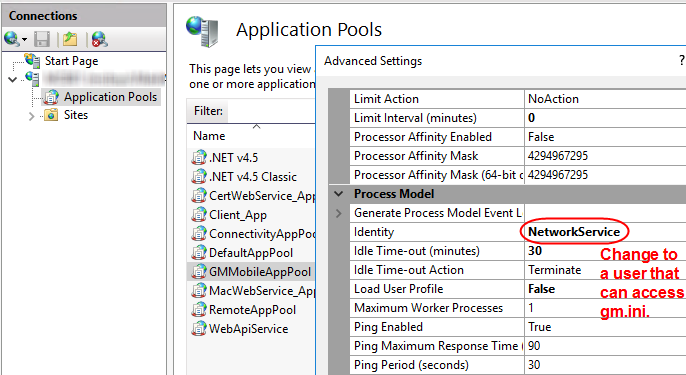Select the CertWebService_App pool

pyautogui.click(x=262, y=196)
